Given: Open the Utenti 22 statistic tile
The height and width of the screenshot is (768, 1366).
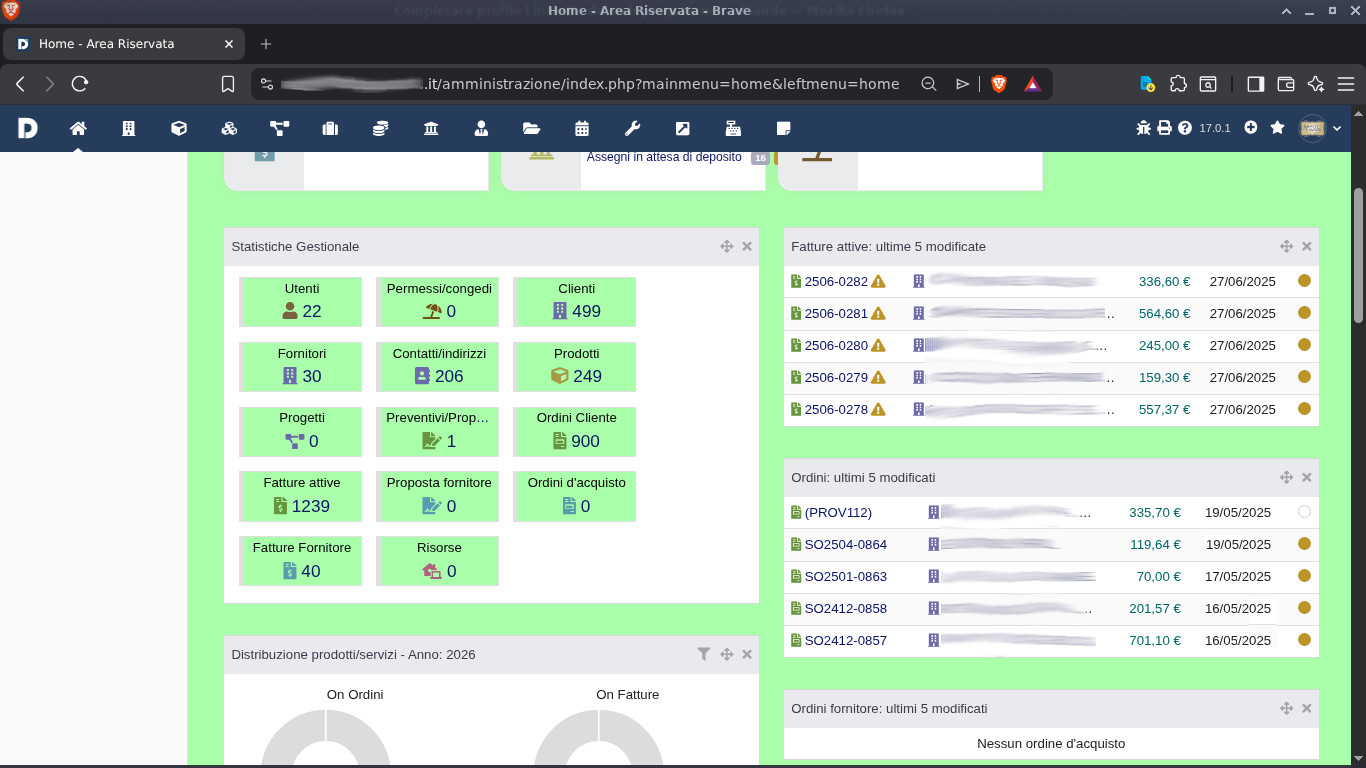Looking at the screenshot, I should pos(301,301).
